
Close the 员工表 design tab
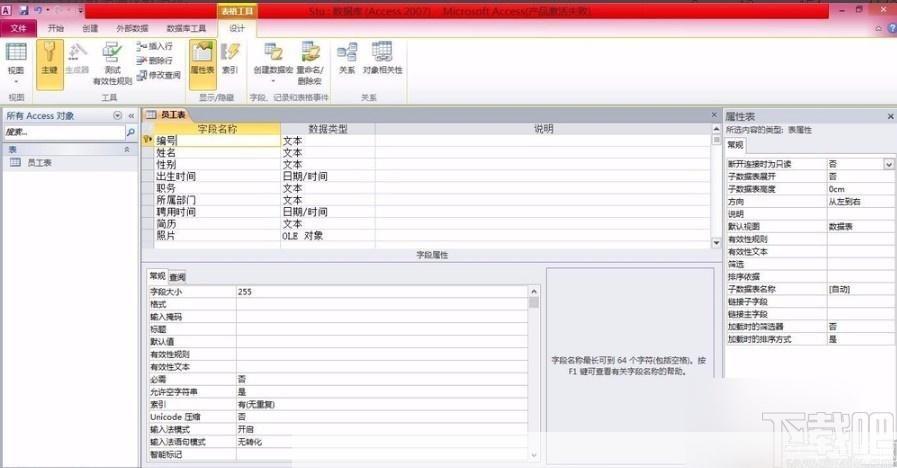click(714, 115)
